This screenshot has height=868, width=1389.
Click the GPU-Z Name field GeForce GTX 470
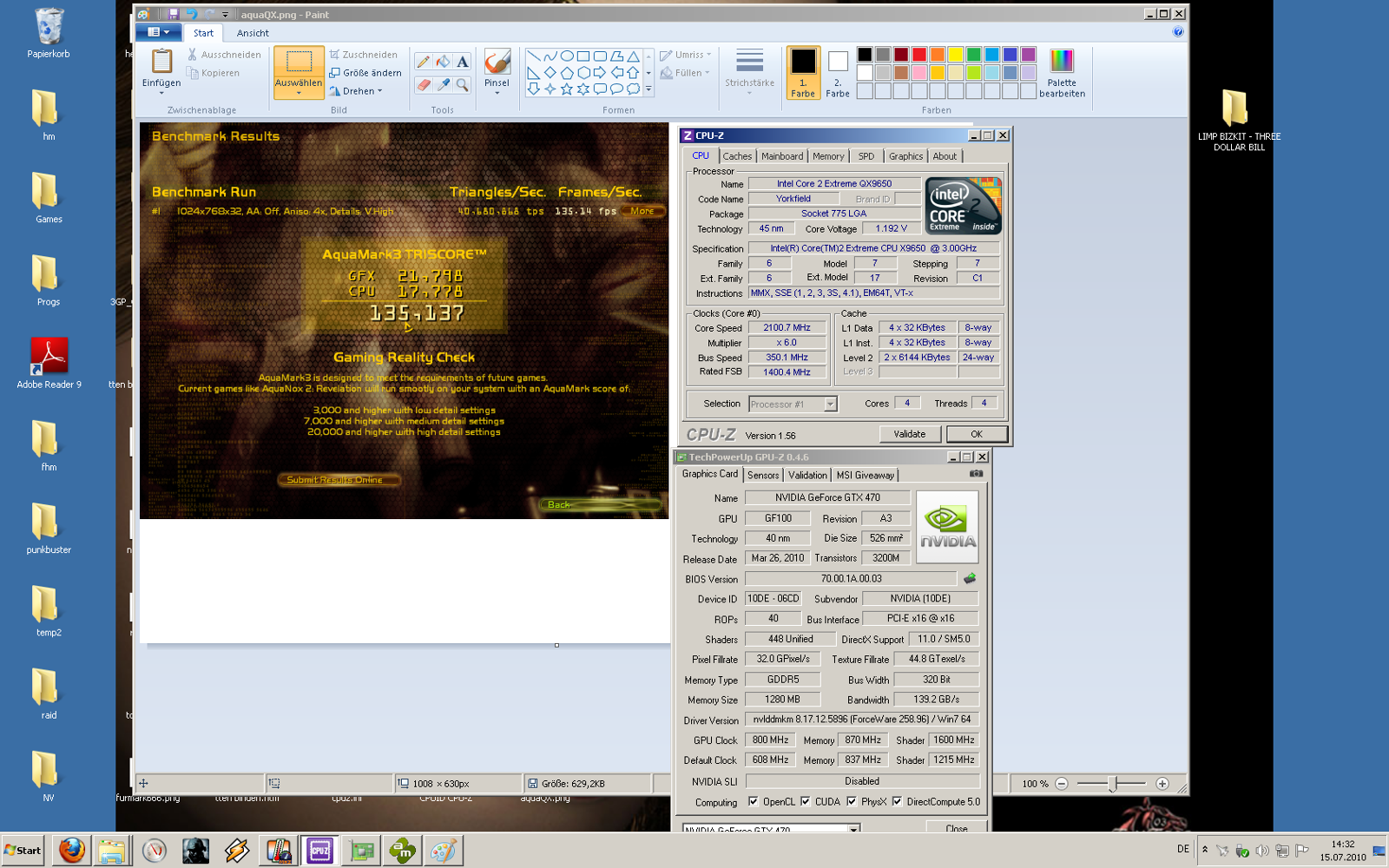coord(827,497)
